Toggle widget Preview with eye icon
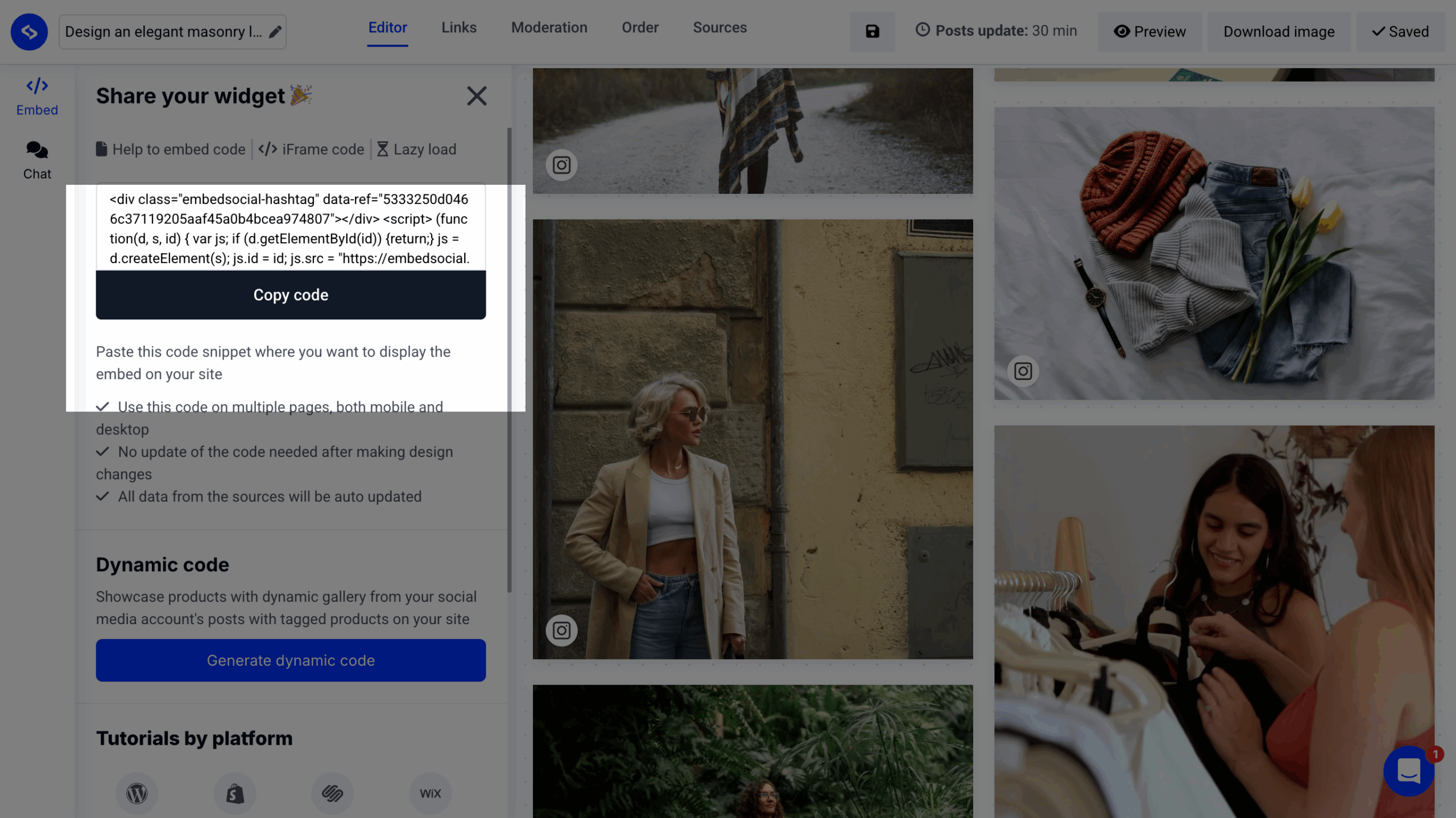The width and height of the screenshot is (1456, 818). (x=1149, y=31)
